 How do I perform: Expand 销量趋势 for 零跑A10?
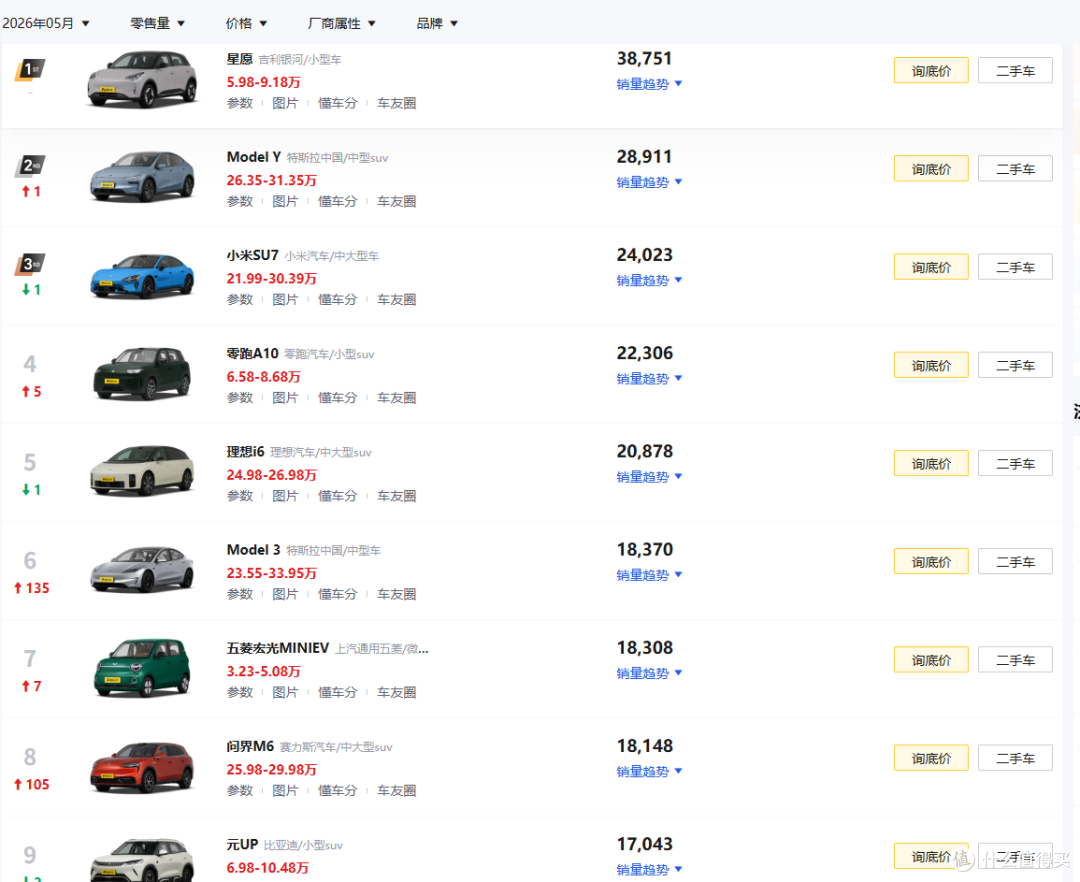coord(649,379)
